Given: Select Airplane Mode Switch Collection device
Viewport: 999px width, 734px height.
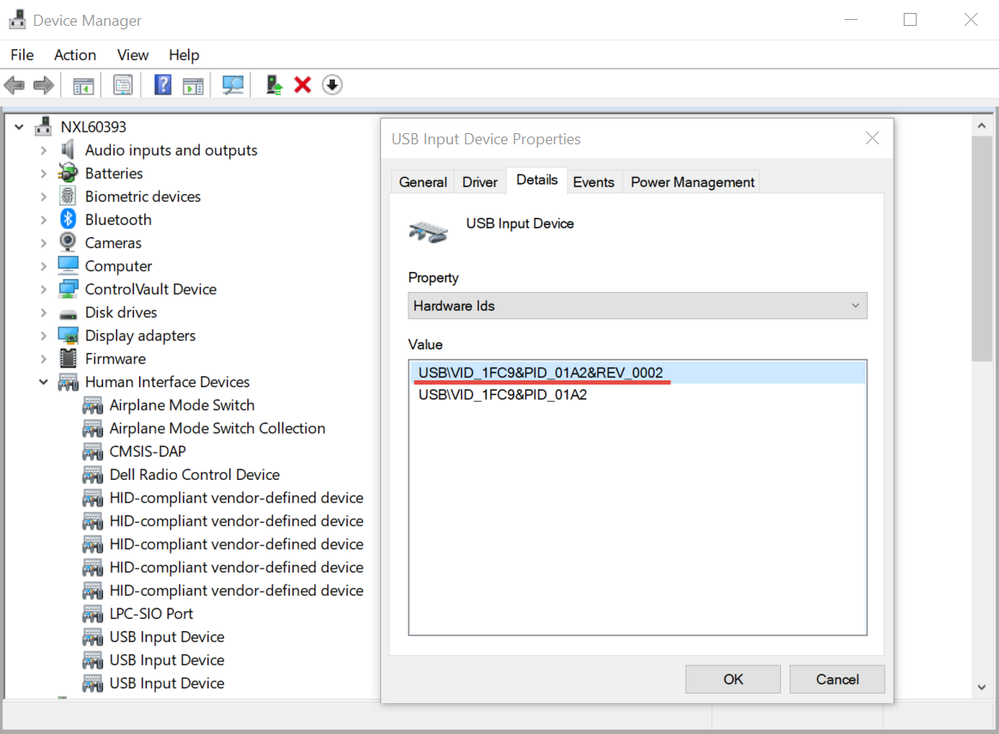Looking at the screenshot, I should 217,428.
